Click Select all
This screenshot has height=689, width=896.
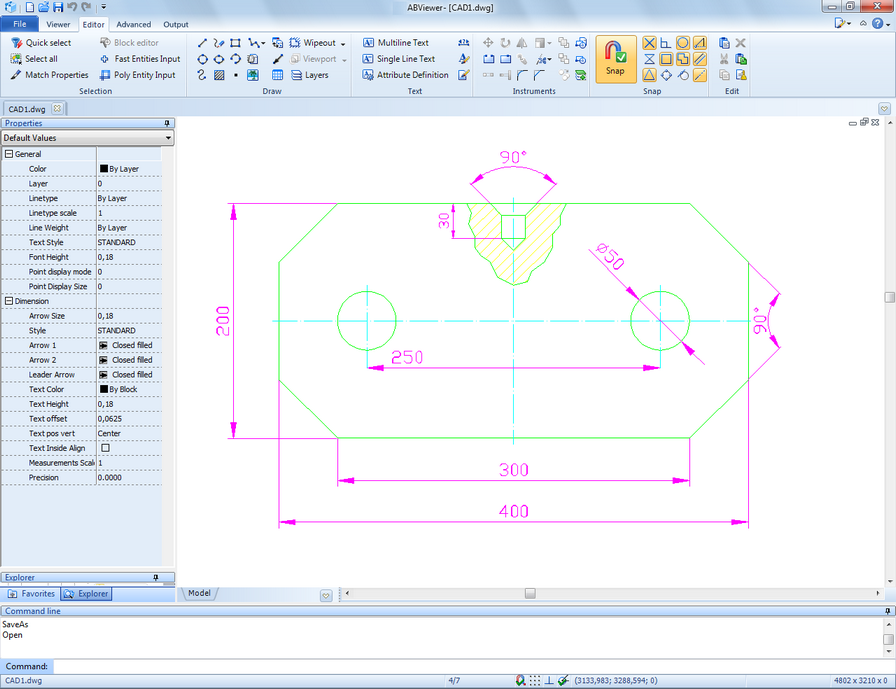[34, 59]
